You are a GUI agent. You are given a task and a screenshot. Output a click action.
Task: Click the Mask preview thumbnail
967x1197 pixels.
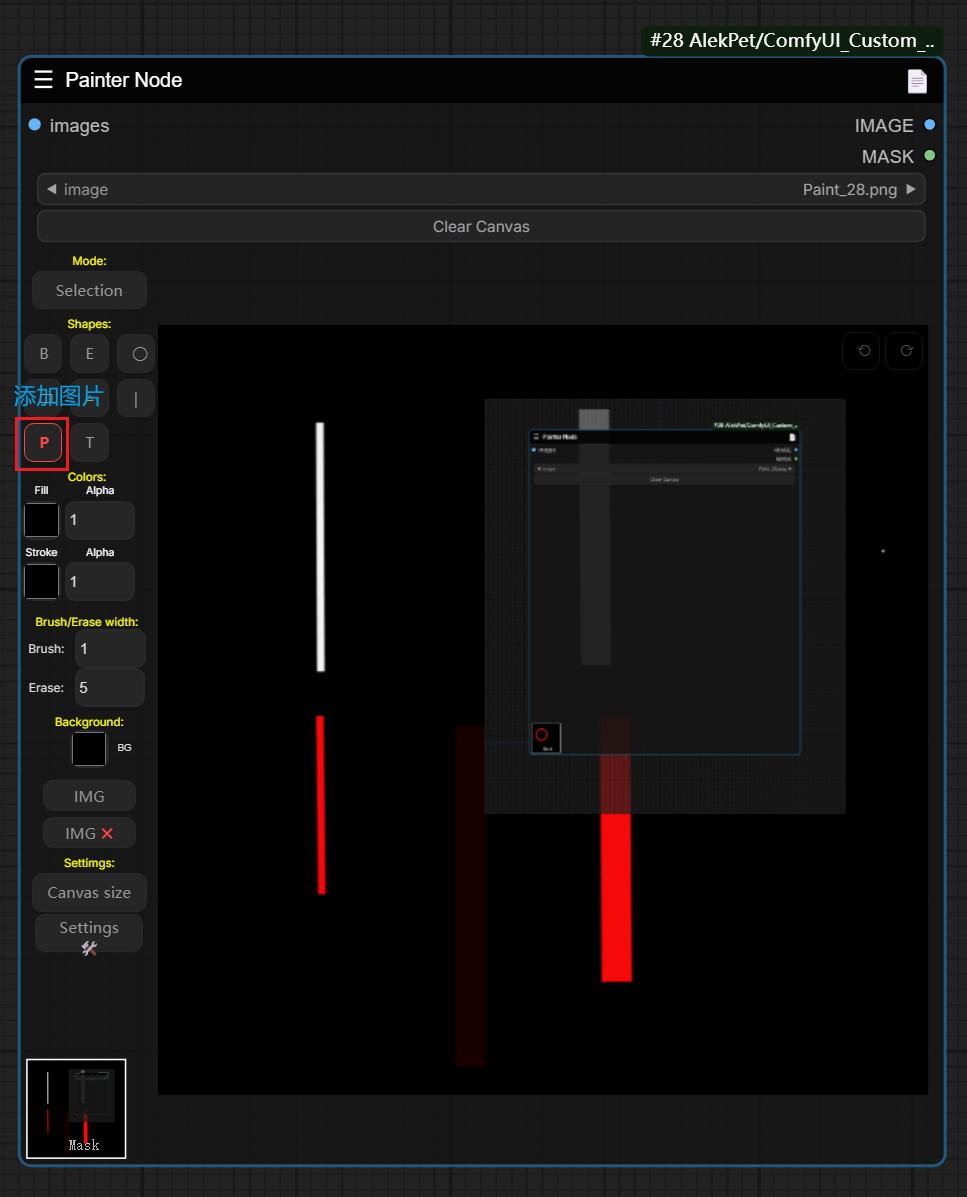point(76,1108)
